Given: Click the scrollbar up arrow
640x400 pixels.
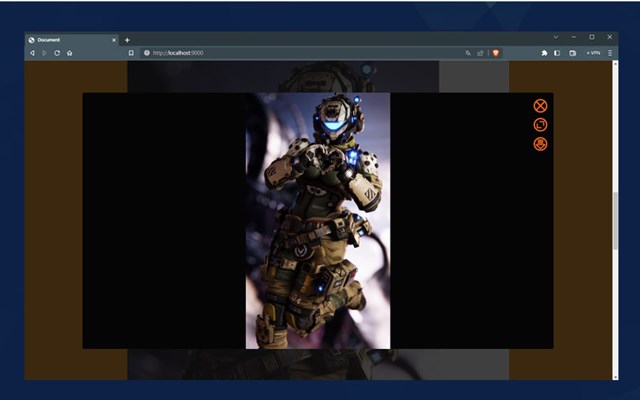Looking at the screenshot, I should [615, 63].
